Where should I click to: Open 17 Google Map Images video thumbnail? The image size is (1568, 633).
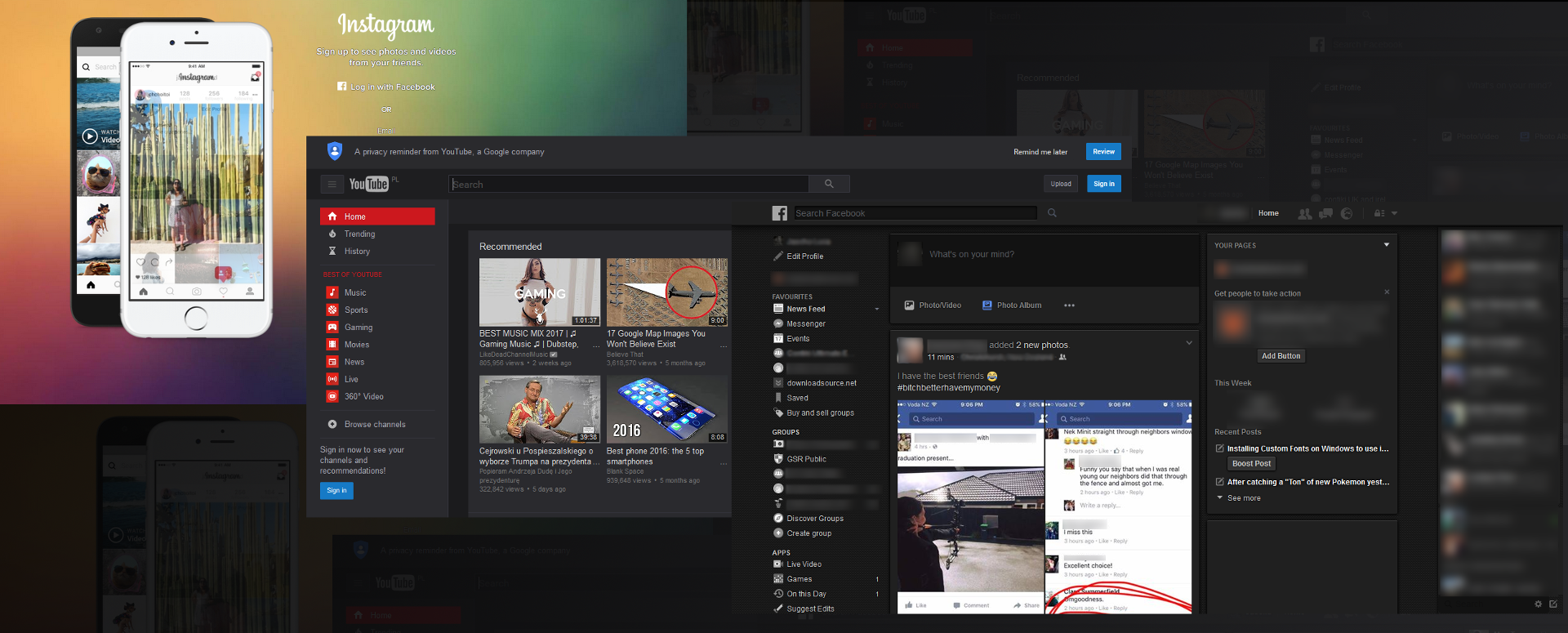pyautogui.click(x=667, y=292)
